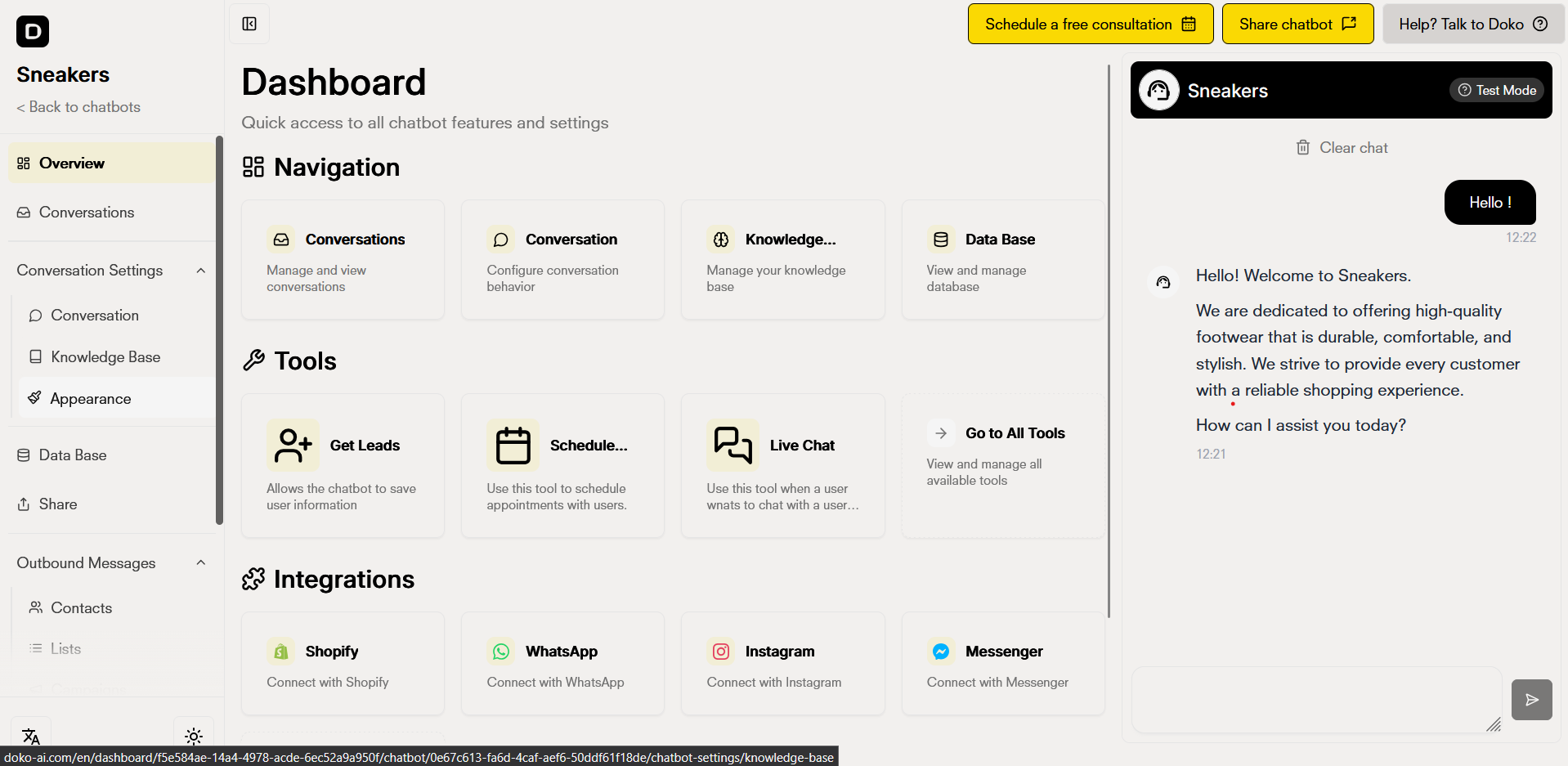Click the chat message input field

(1315, 700)
